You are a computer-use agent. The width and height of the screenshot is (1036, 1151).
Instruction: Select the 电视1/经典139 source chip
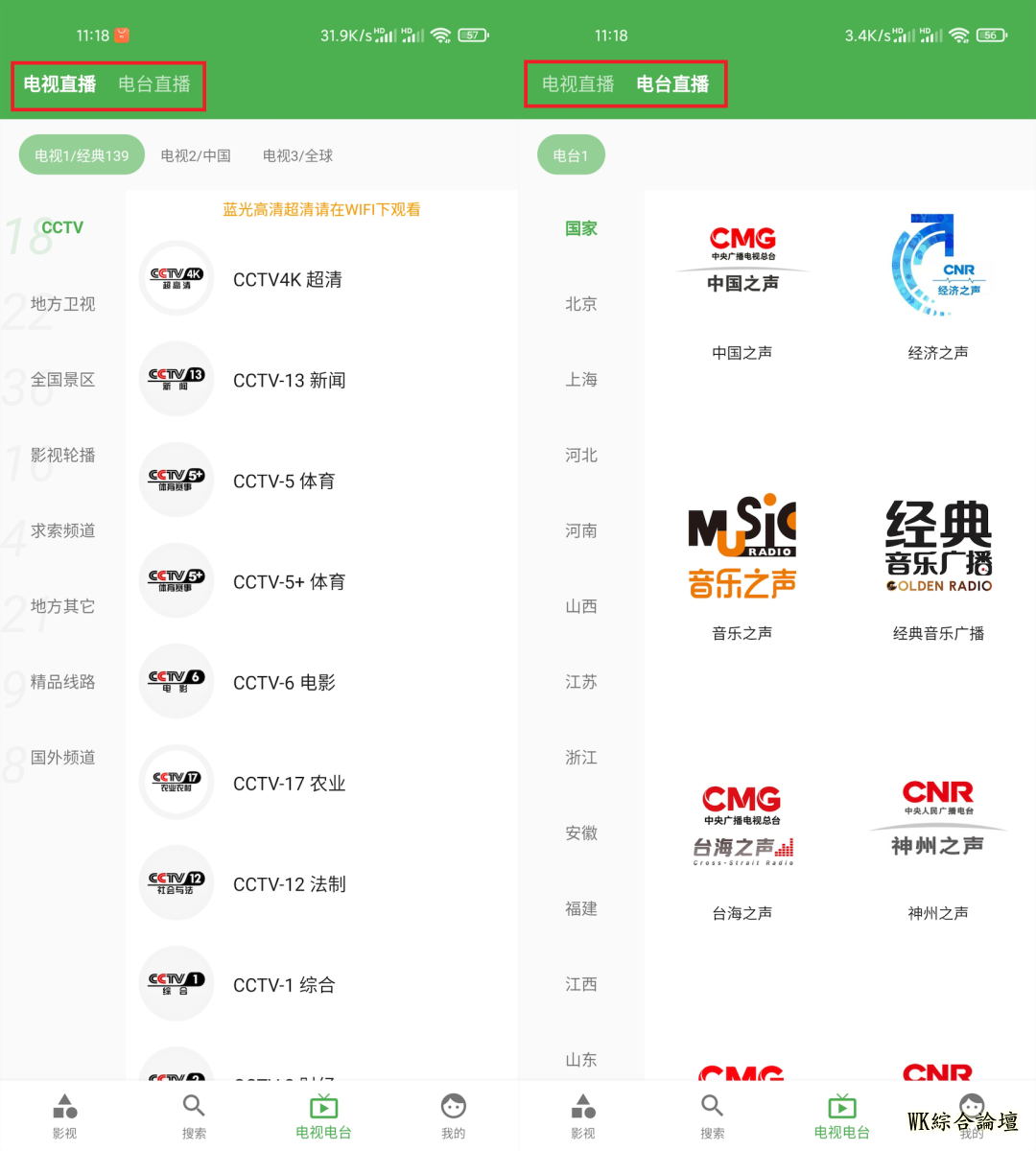(82, 155)
